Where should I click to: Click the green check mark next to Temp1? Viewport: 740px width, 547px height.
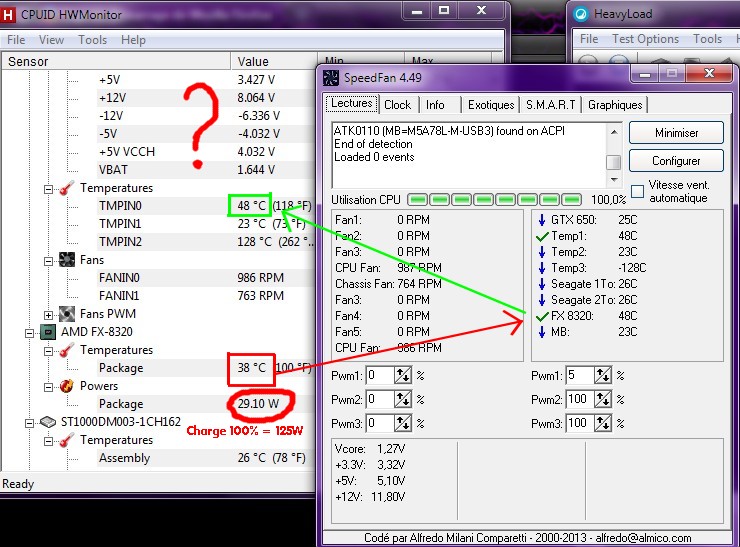[x=542, y=236]
